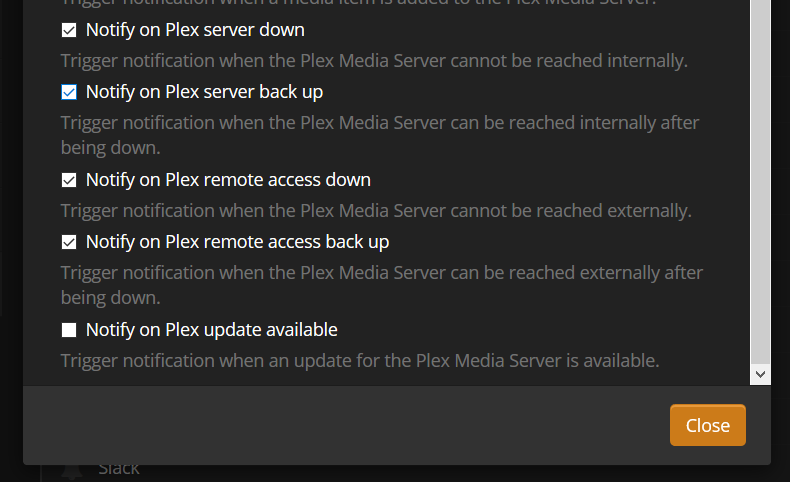Click the Slack bell icon below the dialog
The image size is (790, 482).
click(72, 470)
